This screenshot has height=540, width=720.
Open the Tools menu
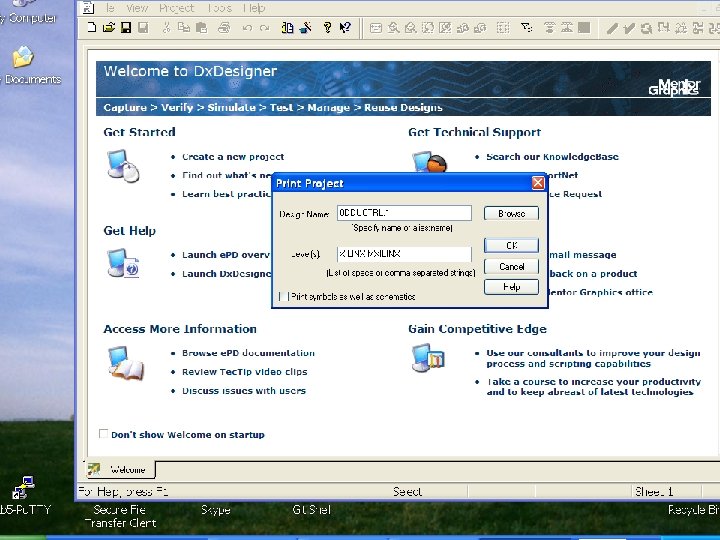pos(219,8)
